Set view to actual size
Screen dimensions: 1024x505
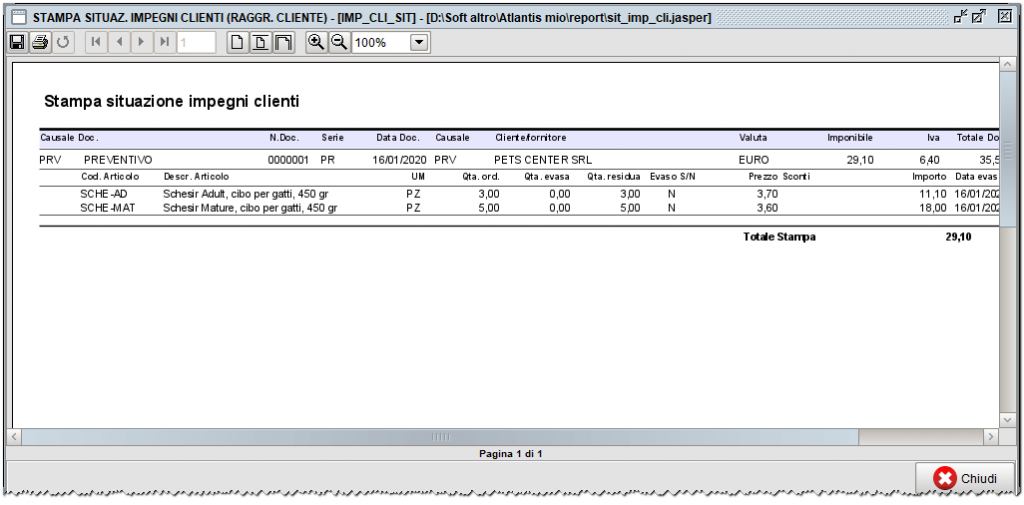pyautogui.click(x=237, y=42)
